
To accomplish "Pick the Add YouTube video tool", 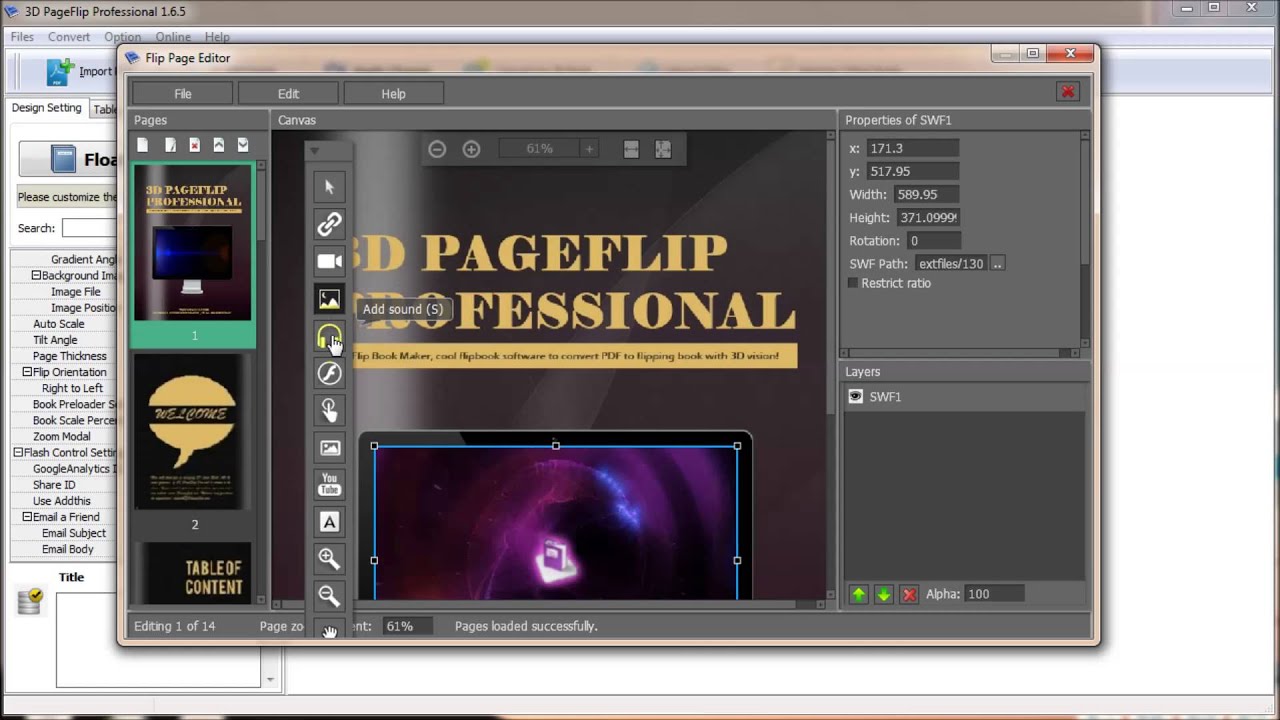I will coord(329,485).
